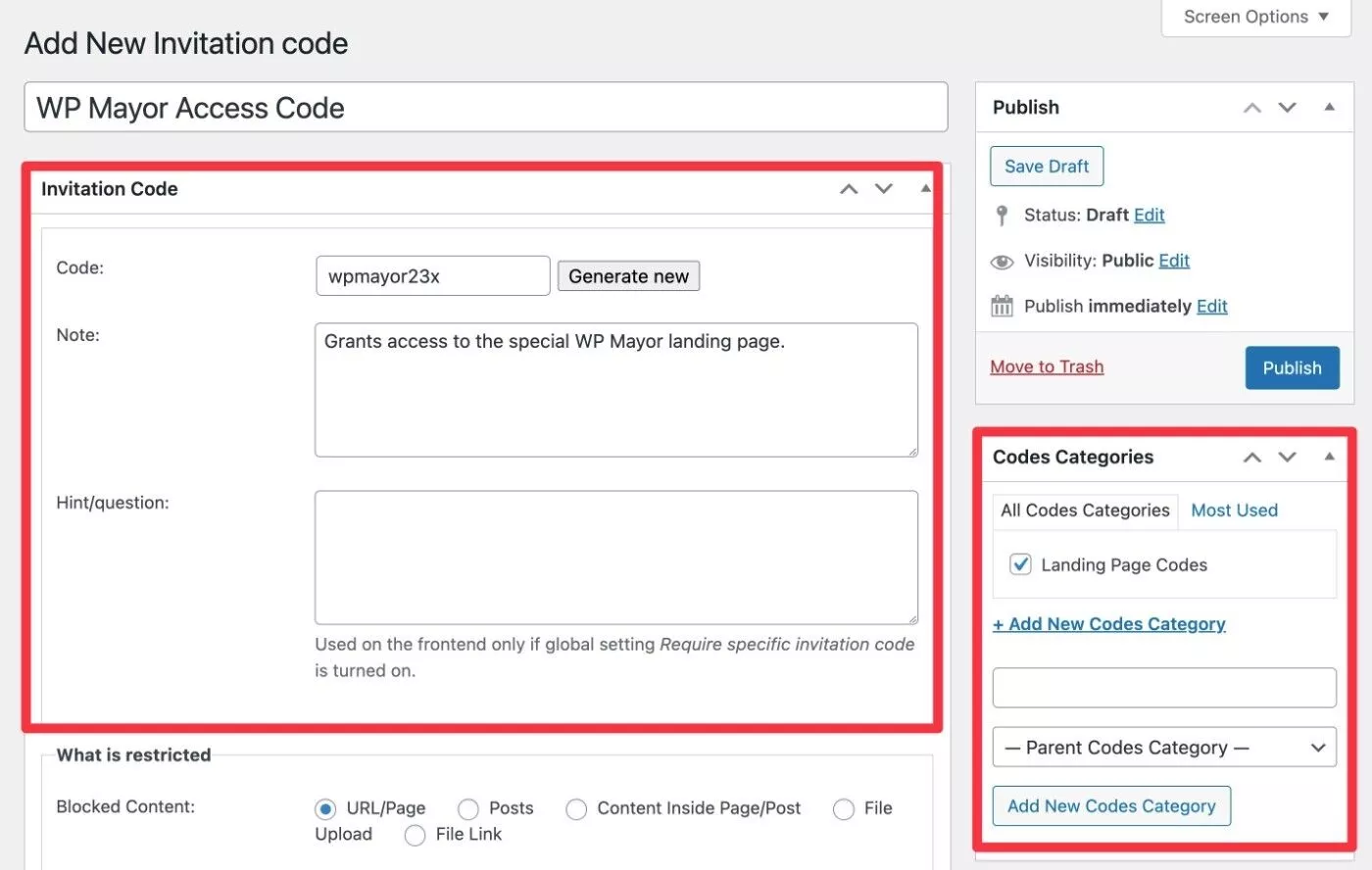This screenshot has height=870, width=1372.
Task: Publish the invitation code
Action: click(x=1292, y=367)
